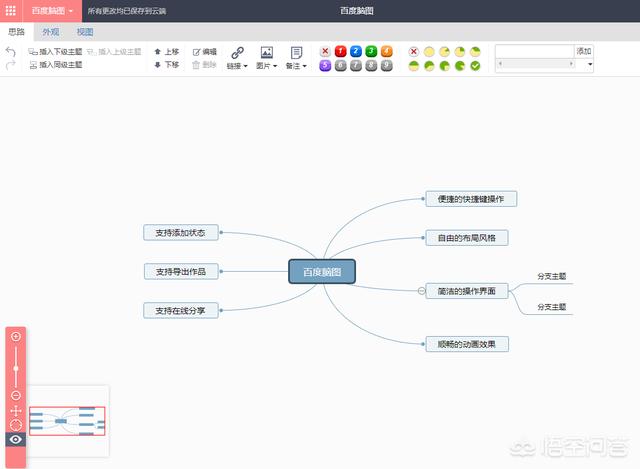The width and height of the screenshot is (640, 469).
Task: Click the 编辑 edit button
Action: point(204,51)
